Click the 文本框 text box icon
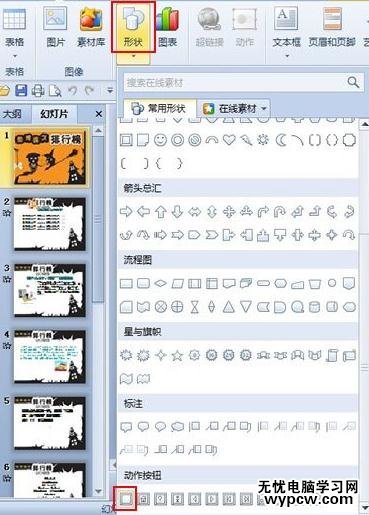The height and width of the screenshot is (515, 369). click(x=286, y=18)
